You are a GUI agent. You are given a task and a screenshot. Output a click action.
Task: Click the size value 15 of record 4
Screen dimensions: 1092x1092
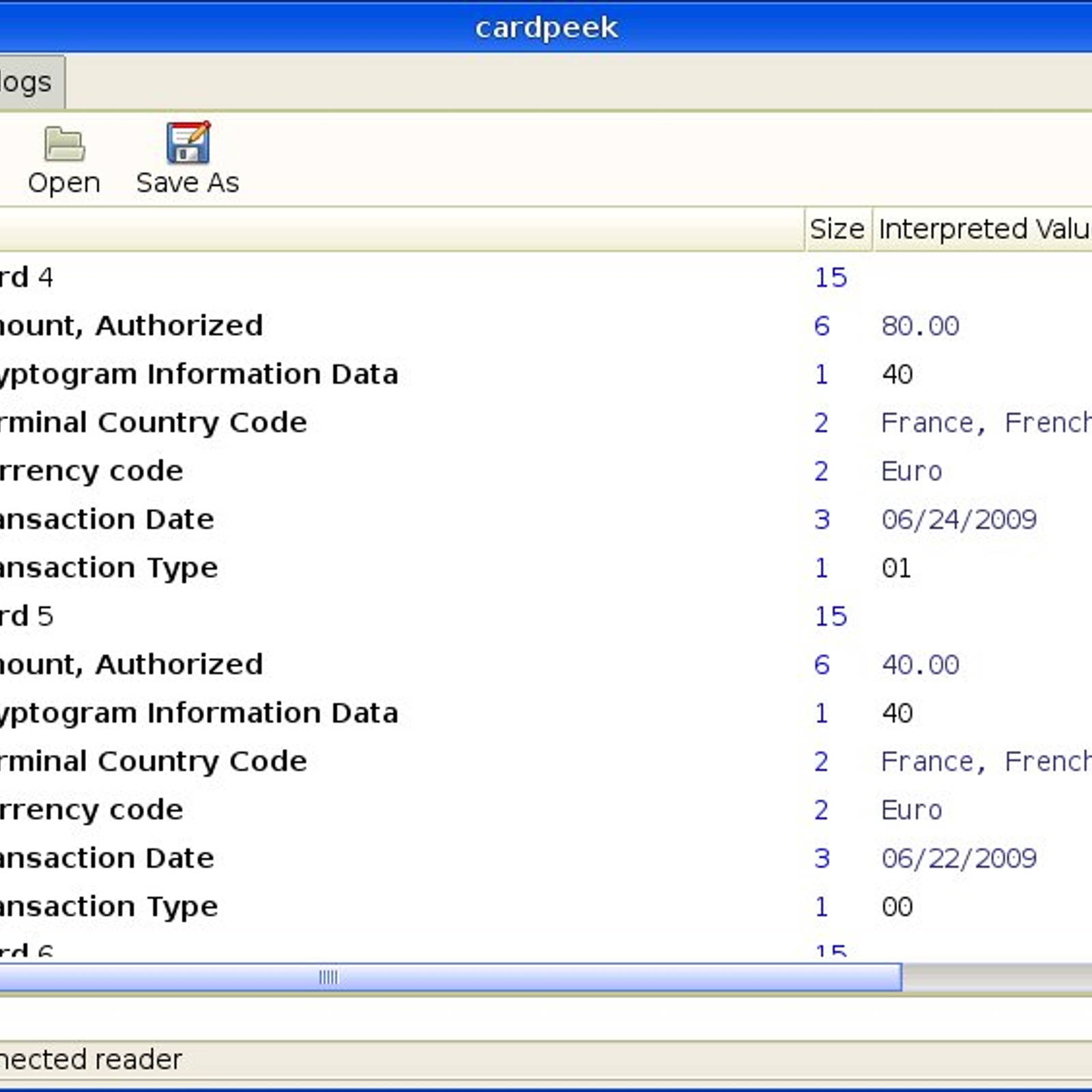[x=831, y=278]
